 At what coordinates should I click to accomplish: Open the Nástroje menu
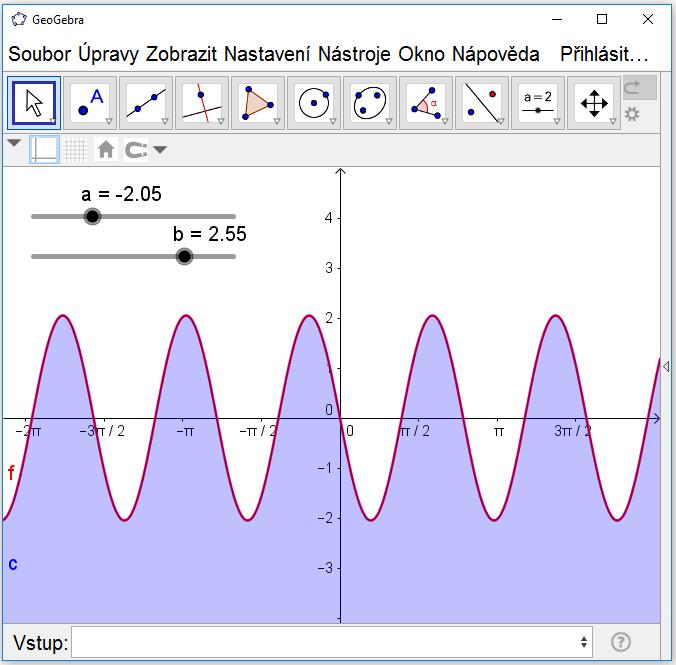354,54
